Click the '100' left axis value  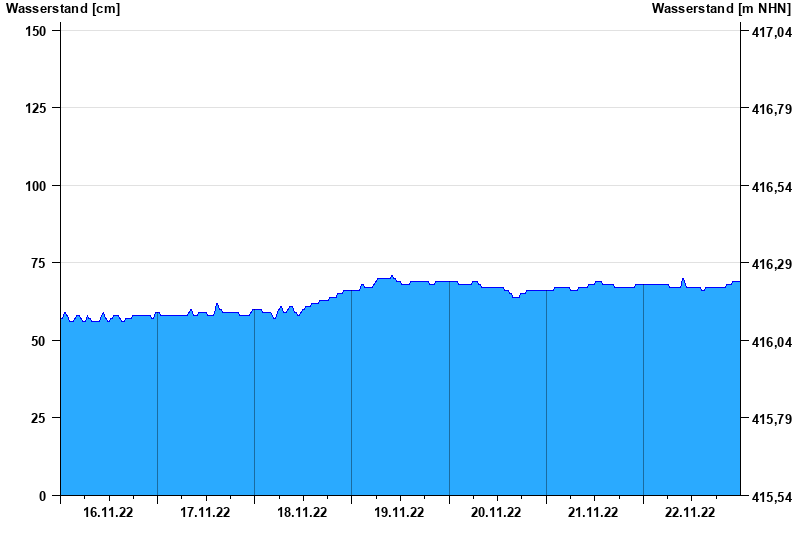point(35,186)
